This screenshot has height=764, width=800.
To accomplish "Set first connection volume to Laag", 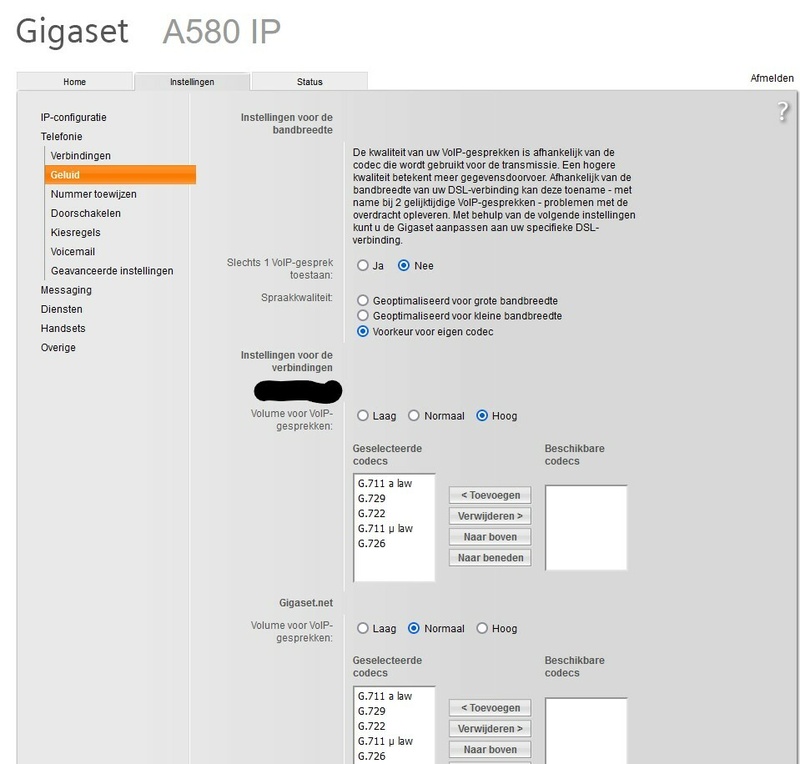I will (363, 415).
